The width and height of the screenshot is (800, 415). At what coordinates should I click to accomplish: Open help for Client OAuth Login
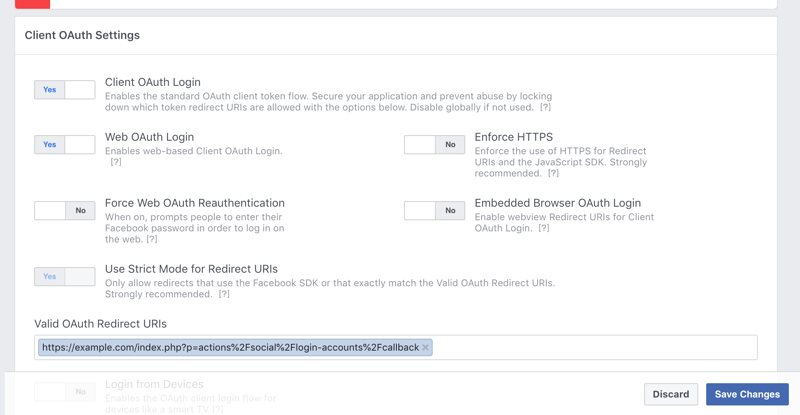(x=545, y=107)
